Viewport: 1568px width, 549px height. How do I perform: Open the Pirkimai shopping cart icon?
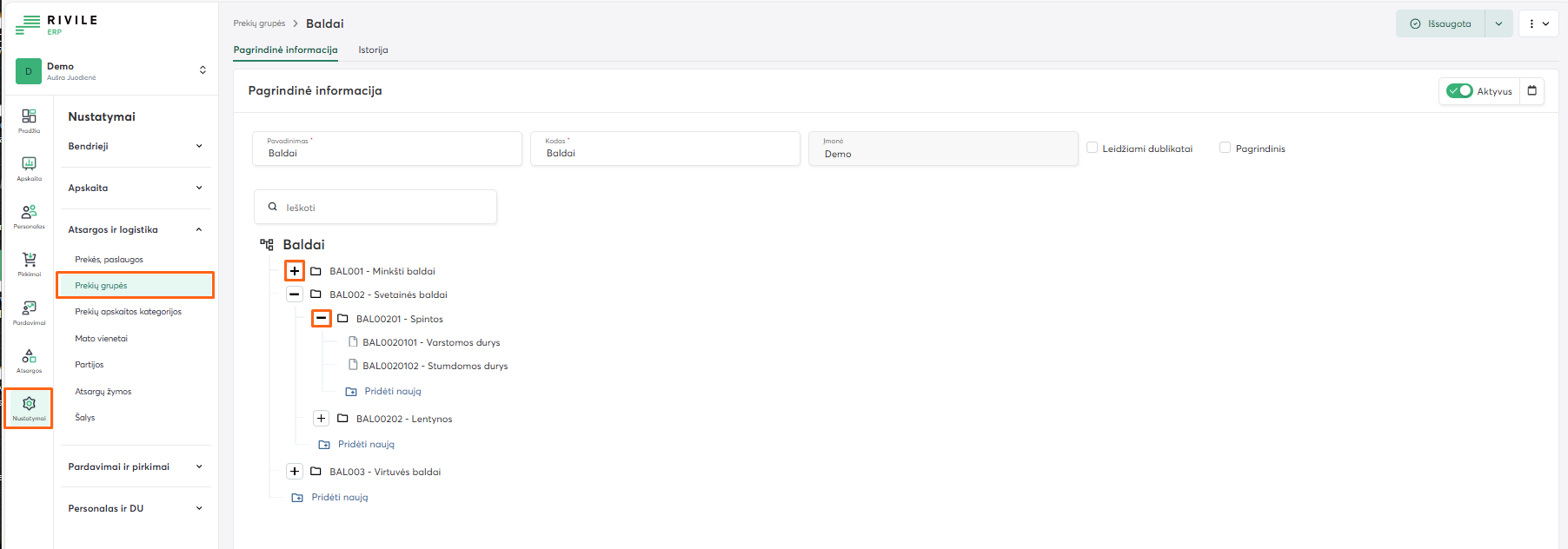[29, 263]
